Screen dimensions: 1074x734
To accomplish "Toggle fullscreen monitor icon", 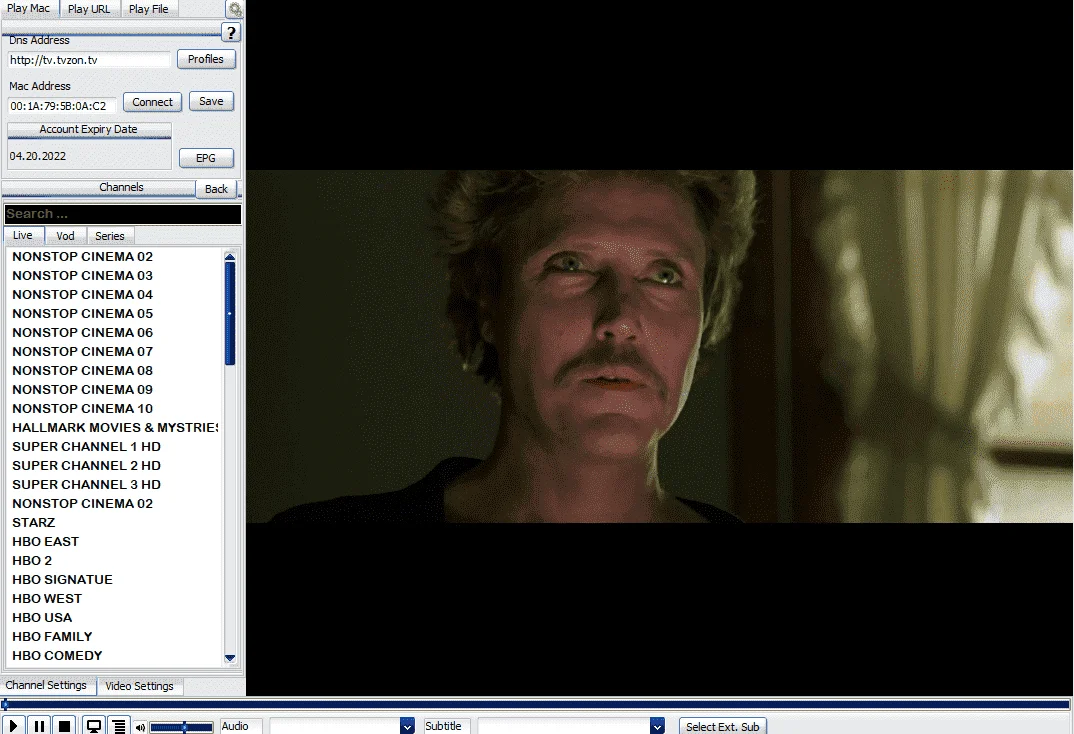I will (x=94, y=726).
